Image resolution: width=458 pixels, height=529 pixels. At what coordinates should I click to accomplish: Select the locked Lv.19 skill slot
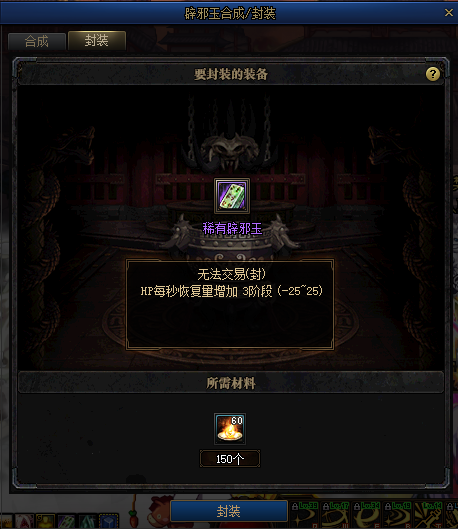(x=398, y=515)
